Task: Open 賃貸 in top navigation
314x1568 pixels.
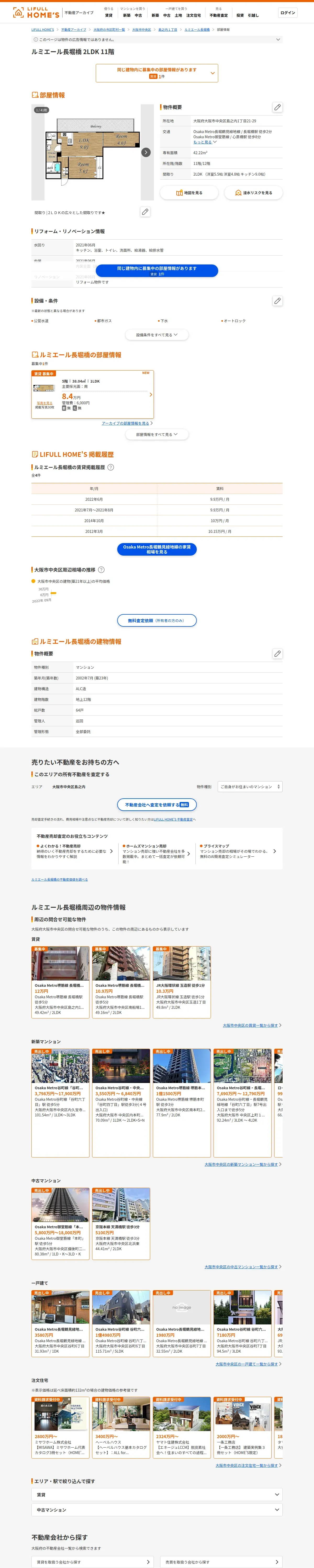Action: click(109, 15)
